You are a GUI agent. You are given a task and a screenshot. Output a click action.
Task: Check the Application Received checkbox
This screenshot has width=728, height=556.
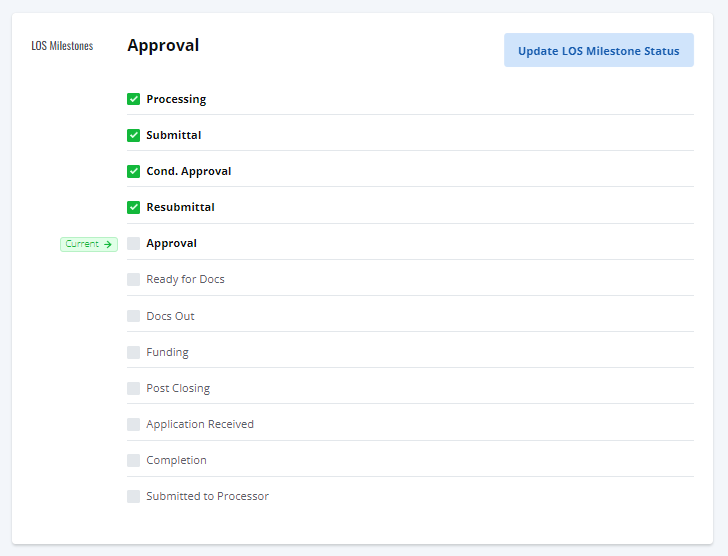134,424
